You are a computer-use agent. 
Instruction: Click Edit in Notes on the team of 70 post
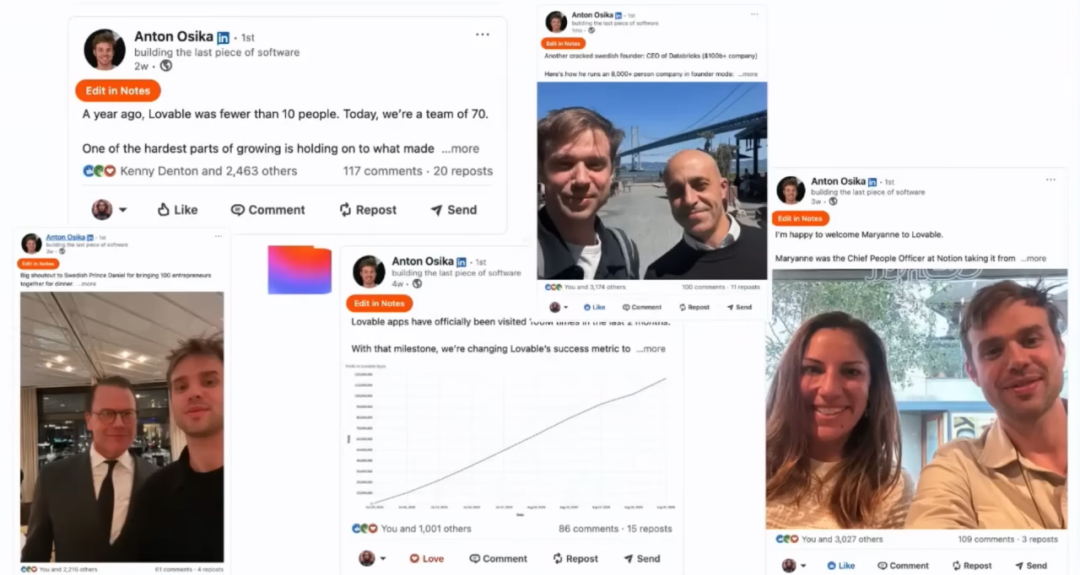(118, 91)
